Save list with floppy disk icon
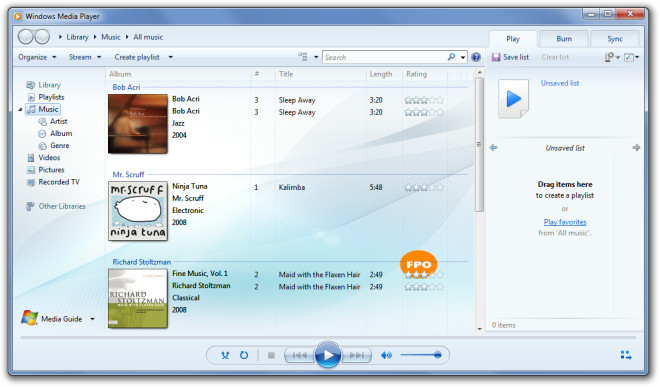This screenshot has width=660, height=387. pos(496,57)
